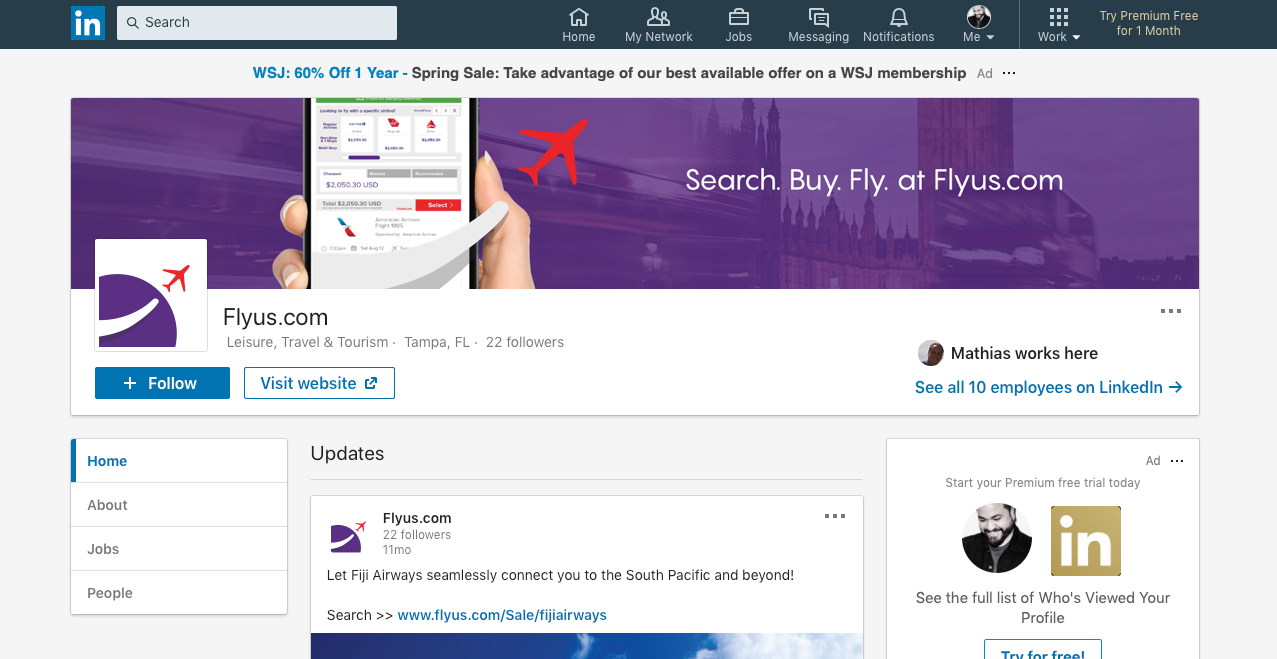The height and width of the screenshot is (659, 1277).
Task: Open WSJ ad options ellipsis
Action: (1009, 73)
